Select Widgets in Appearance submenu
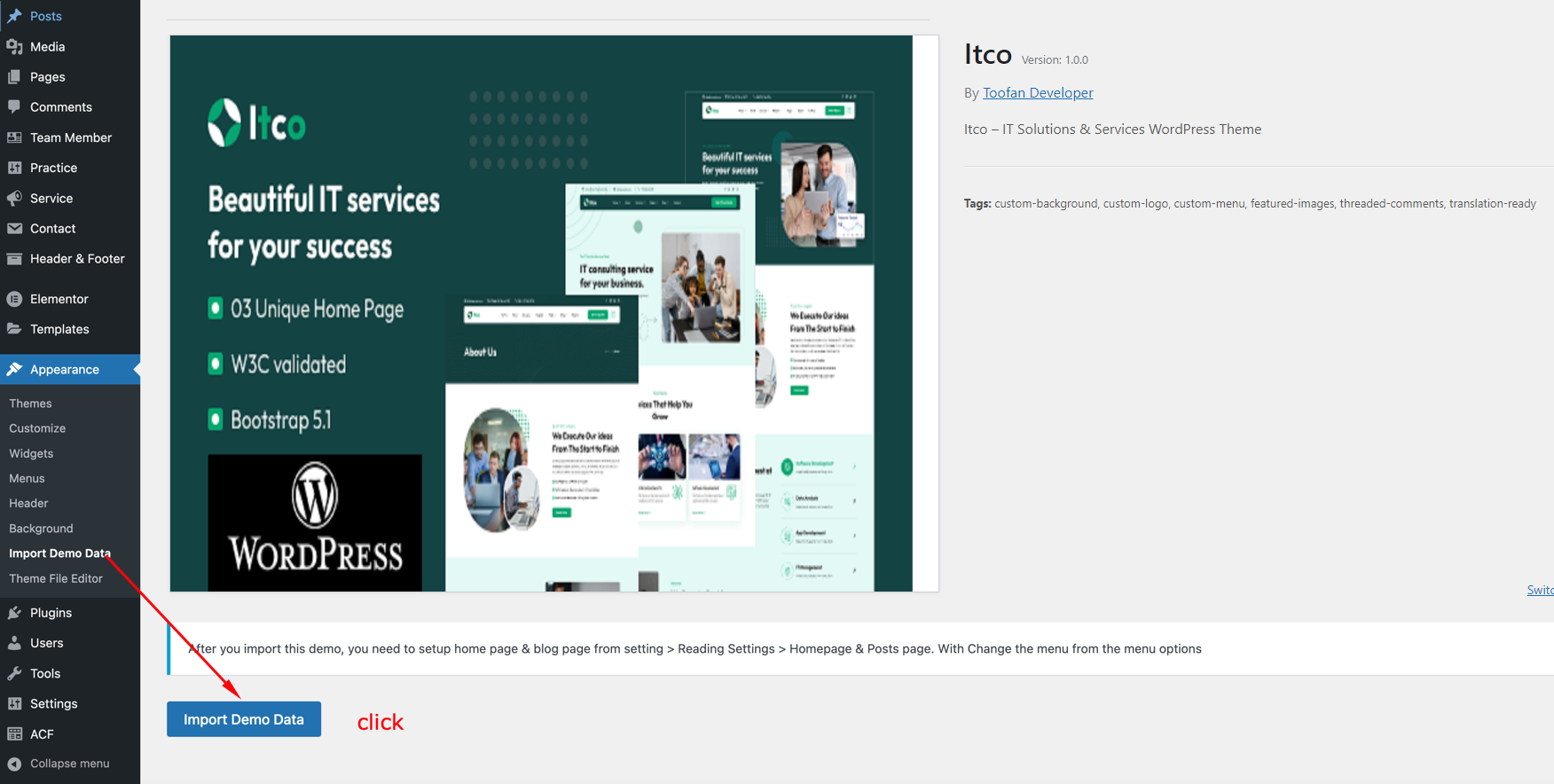 [31, 453]
